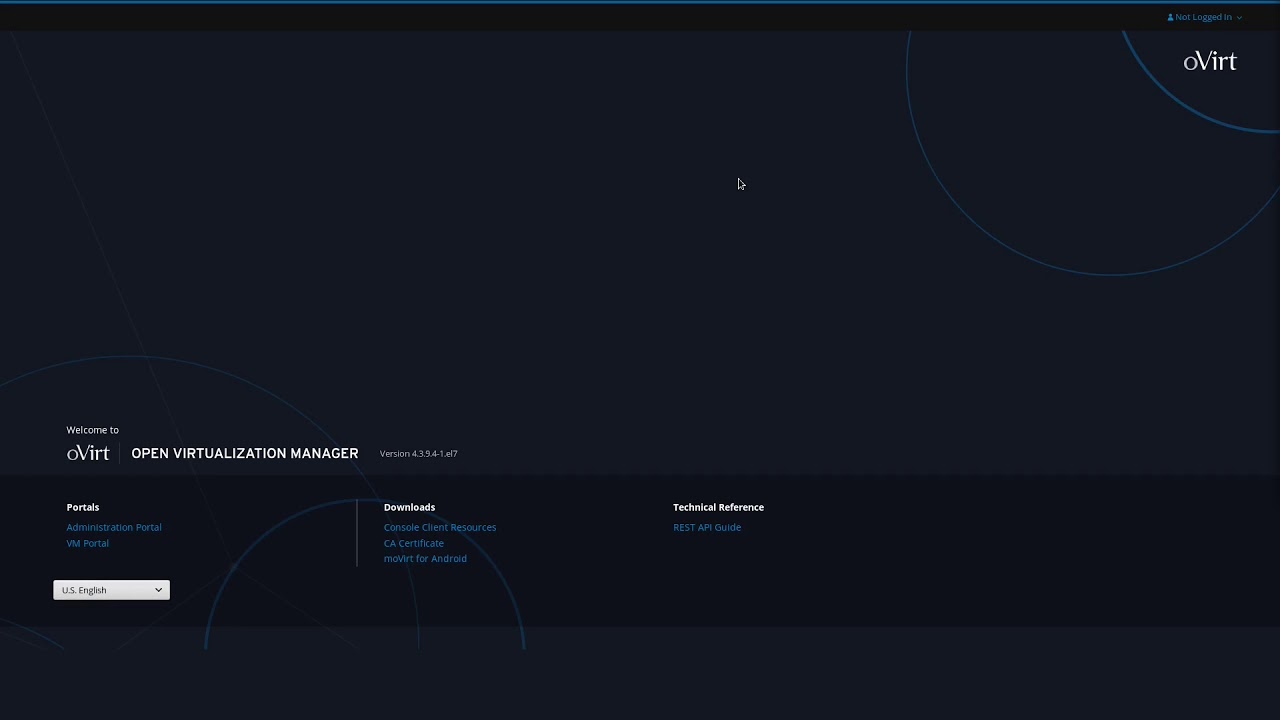Download Console Client Resources
This screenshot has height=720, width=1280.
pyautogui.click(x=440, y=527)
